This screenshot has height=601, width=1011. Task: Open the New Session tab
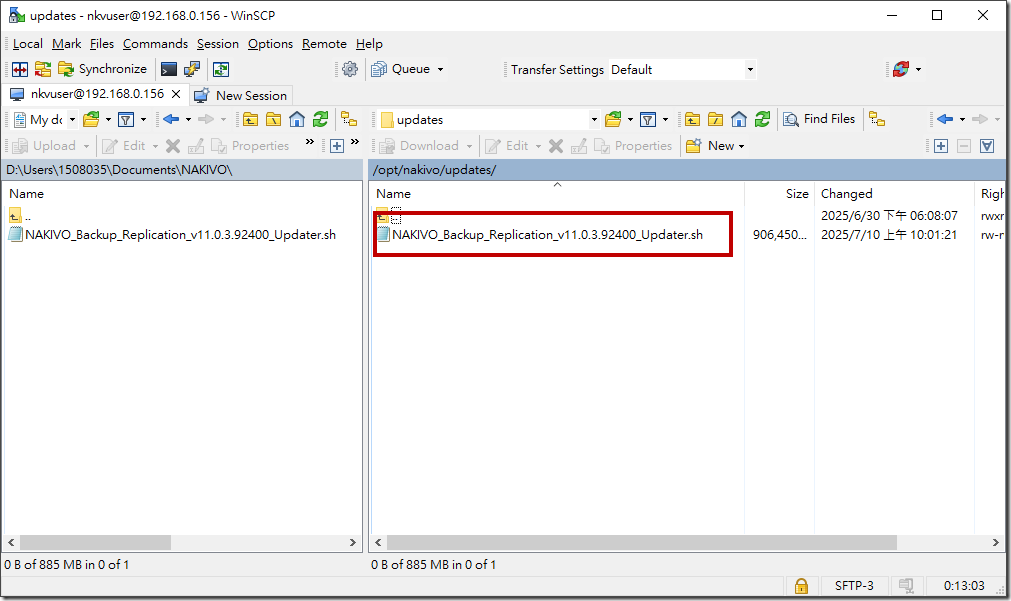click(241, 95)
